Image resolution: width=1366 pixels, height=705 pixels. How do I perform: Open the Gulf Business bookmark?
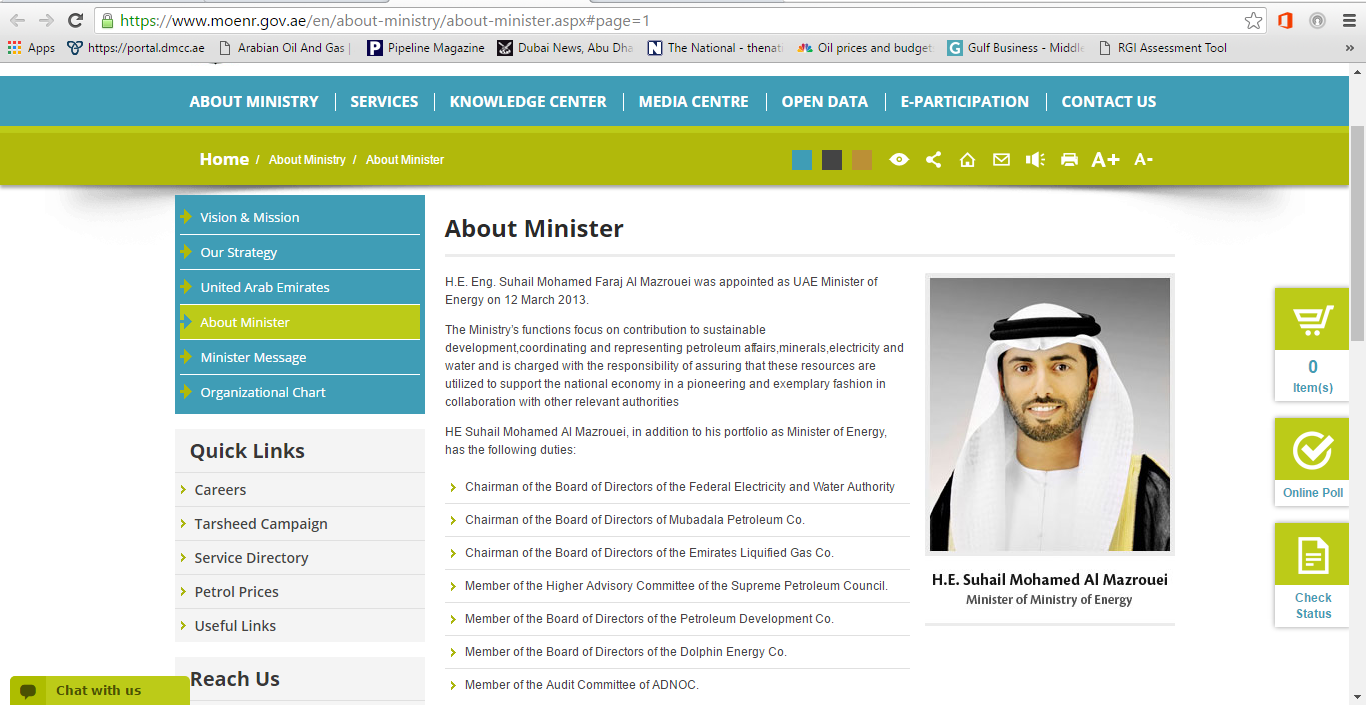[1015, 48]
